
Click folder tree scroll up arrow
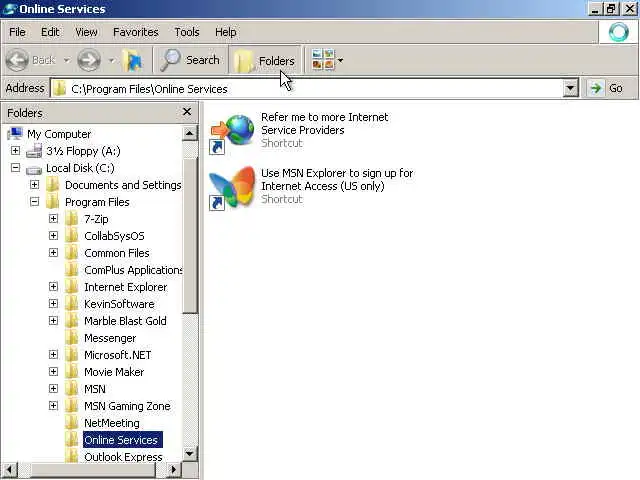click(189, 133)
